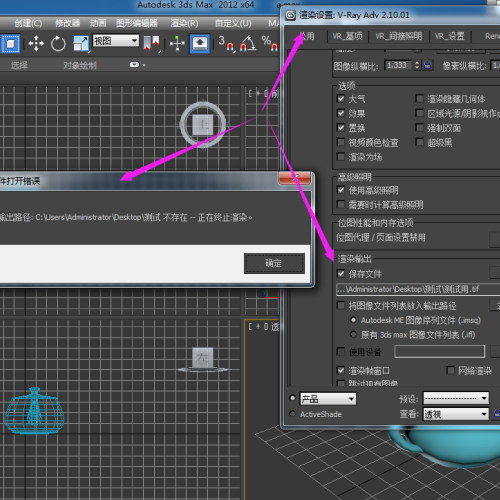
Task: Enable 将图像文件列表放入输出路径 checkbox
Action: 341,305
